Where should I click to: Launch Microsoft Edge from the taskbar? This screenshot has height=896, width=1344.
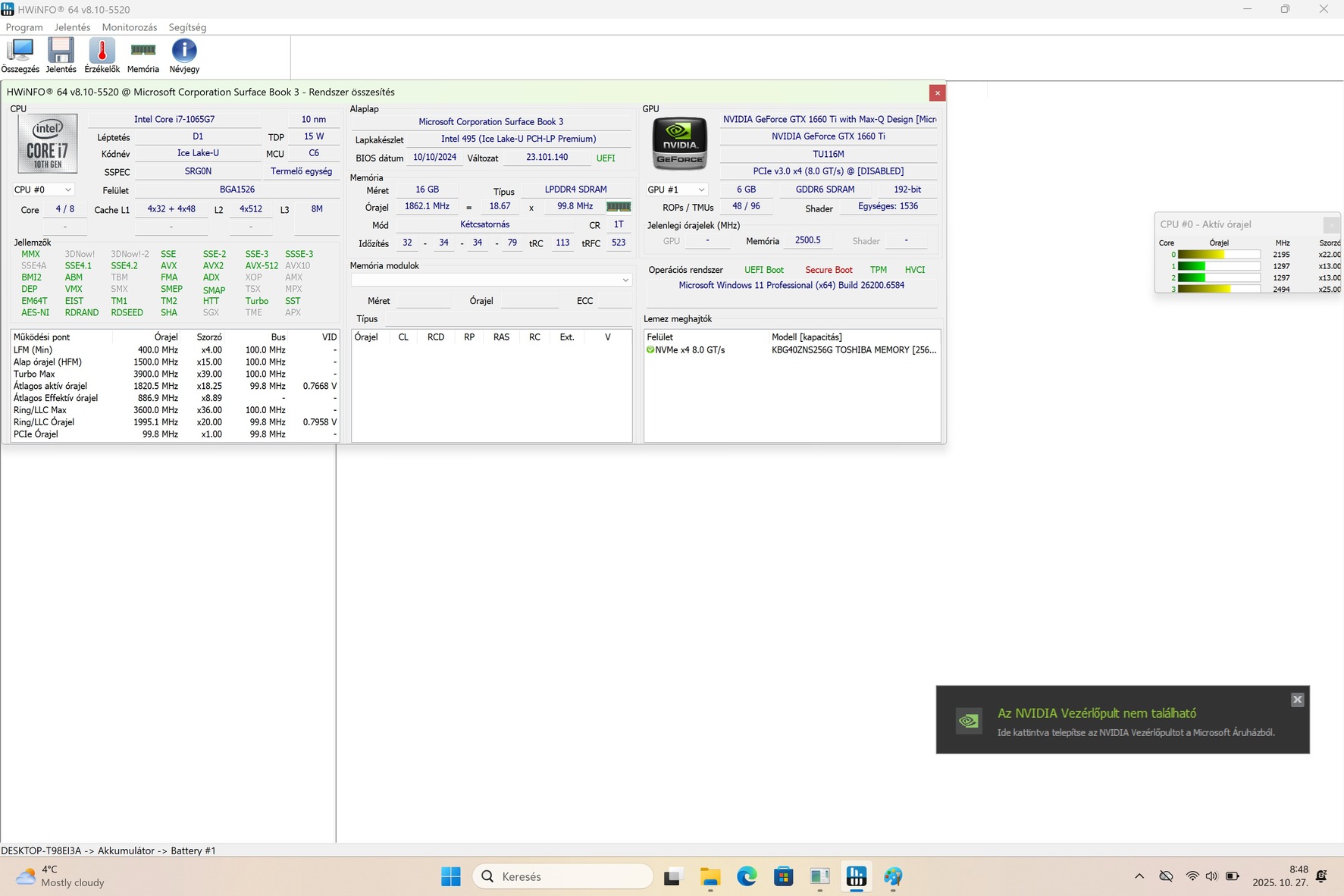pyautogui.click(x=747, y=877)
